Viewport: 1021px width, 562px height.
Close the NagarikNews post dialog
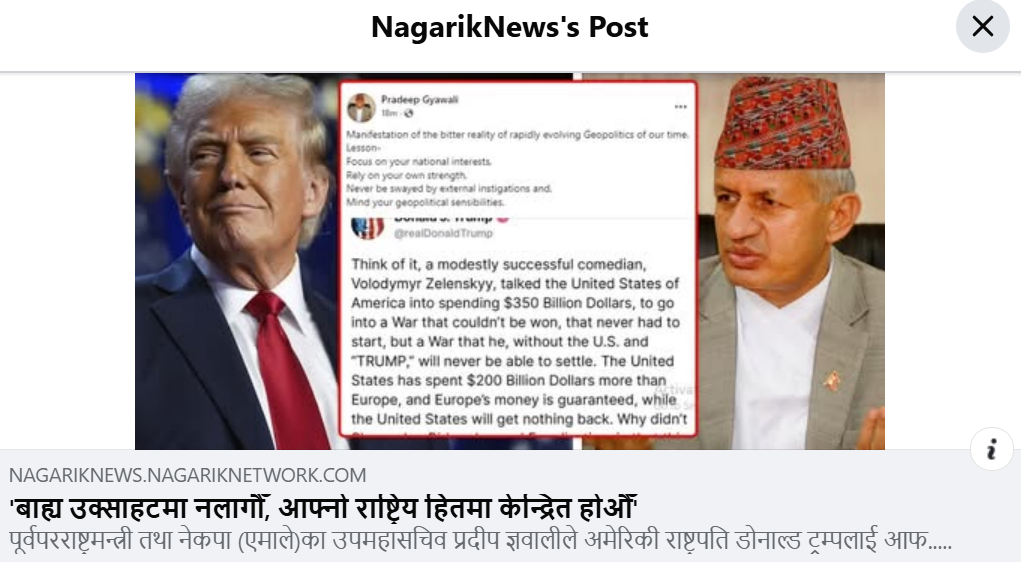983,27
